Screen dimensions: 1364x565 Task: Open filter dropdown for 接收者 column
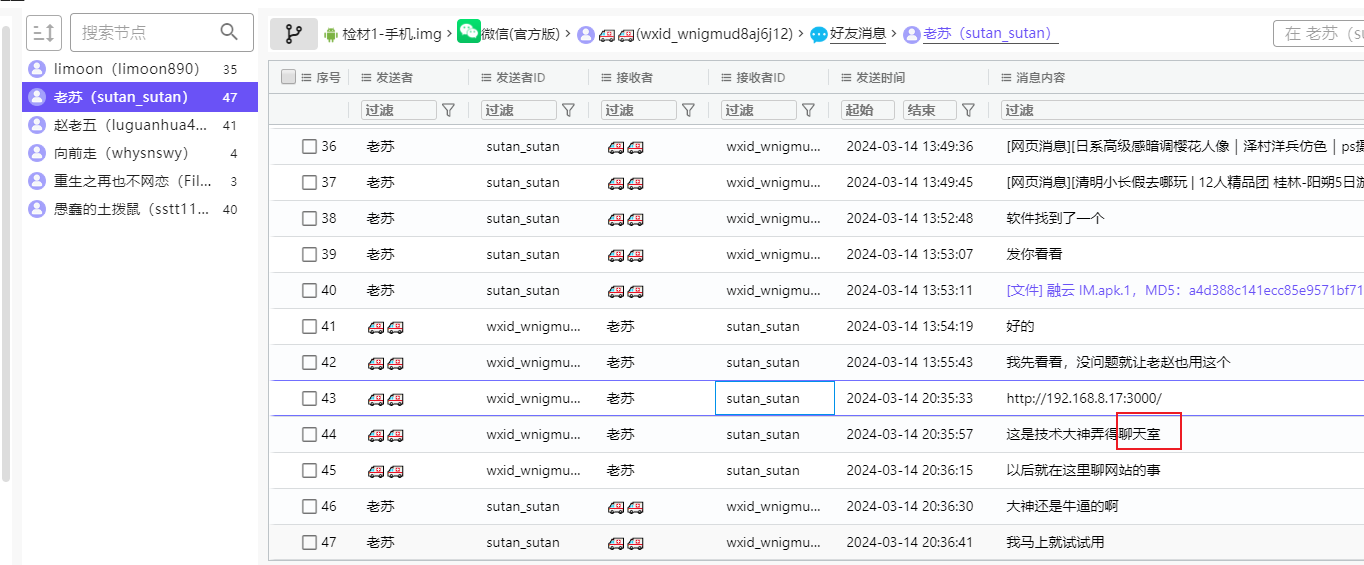click(688, 110)
